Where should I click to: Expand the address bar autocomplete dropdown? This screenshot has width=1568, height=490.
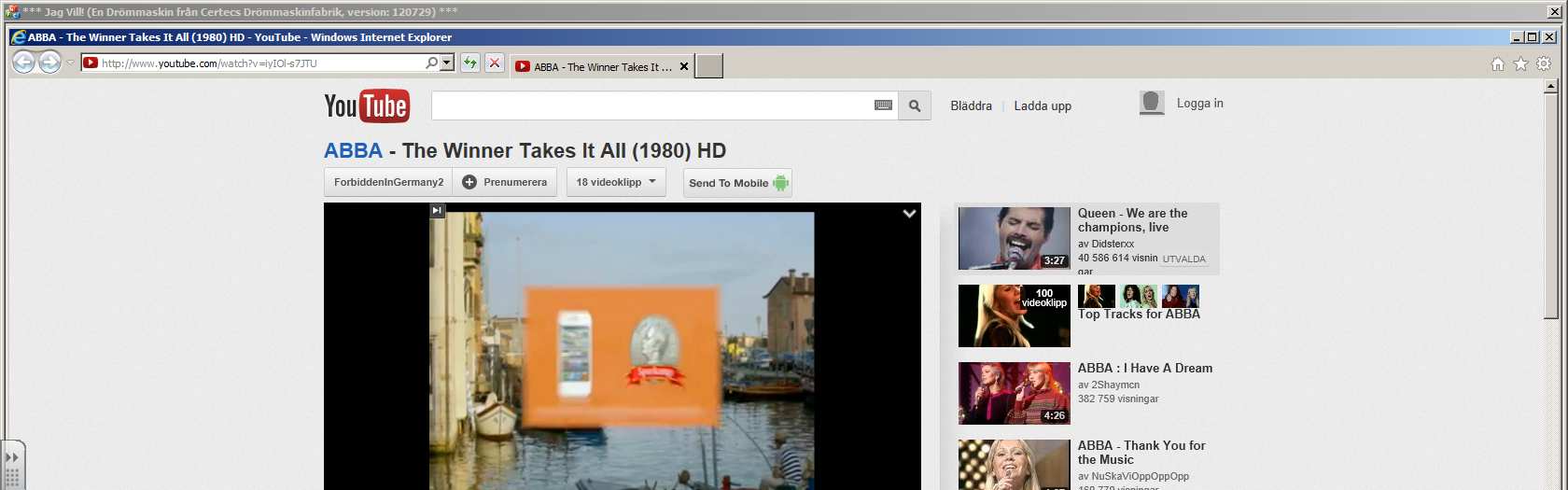point(447,63)
